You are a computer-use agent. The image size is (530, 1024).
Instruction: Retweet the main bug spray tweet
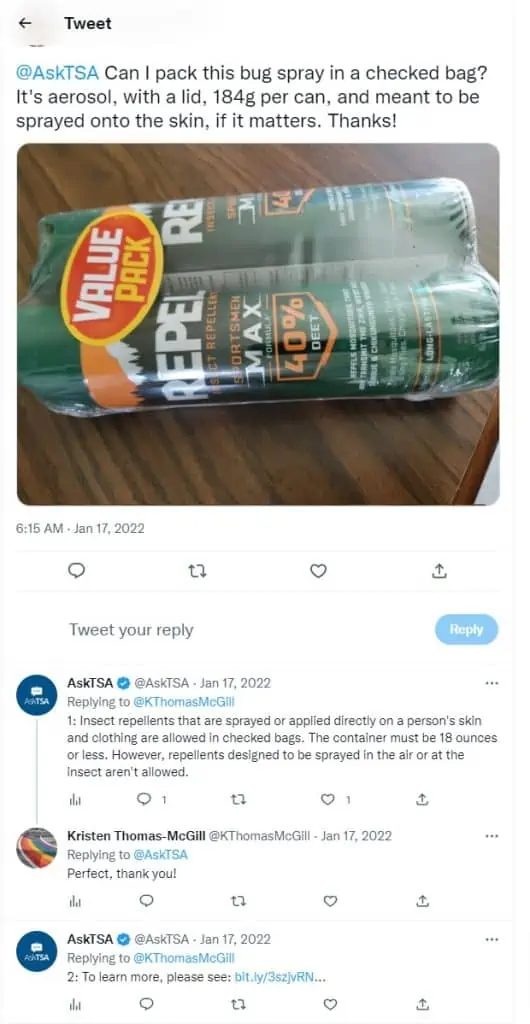195,571
